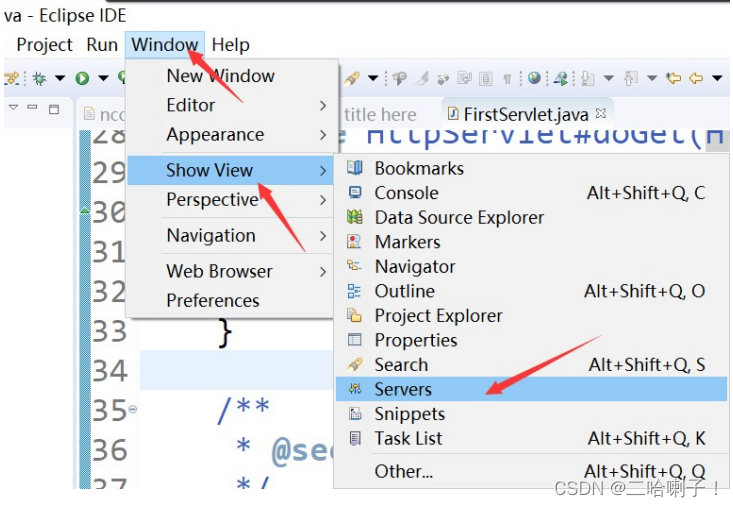Click the Outline view icon

click(x=354, y=291)
